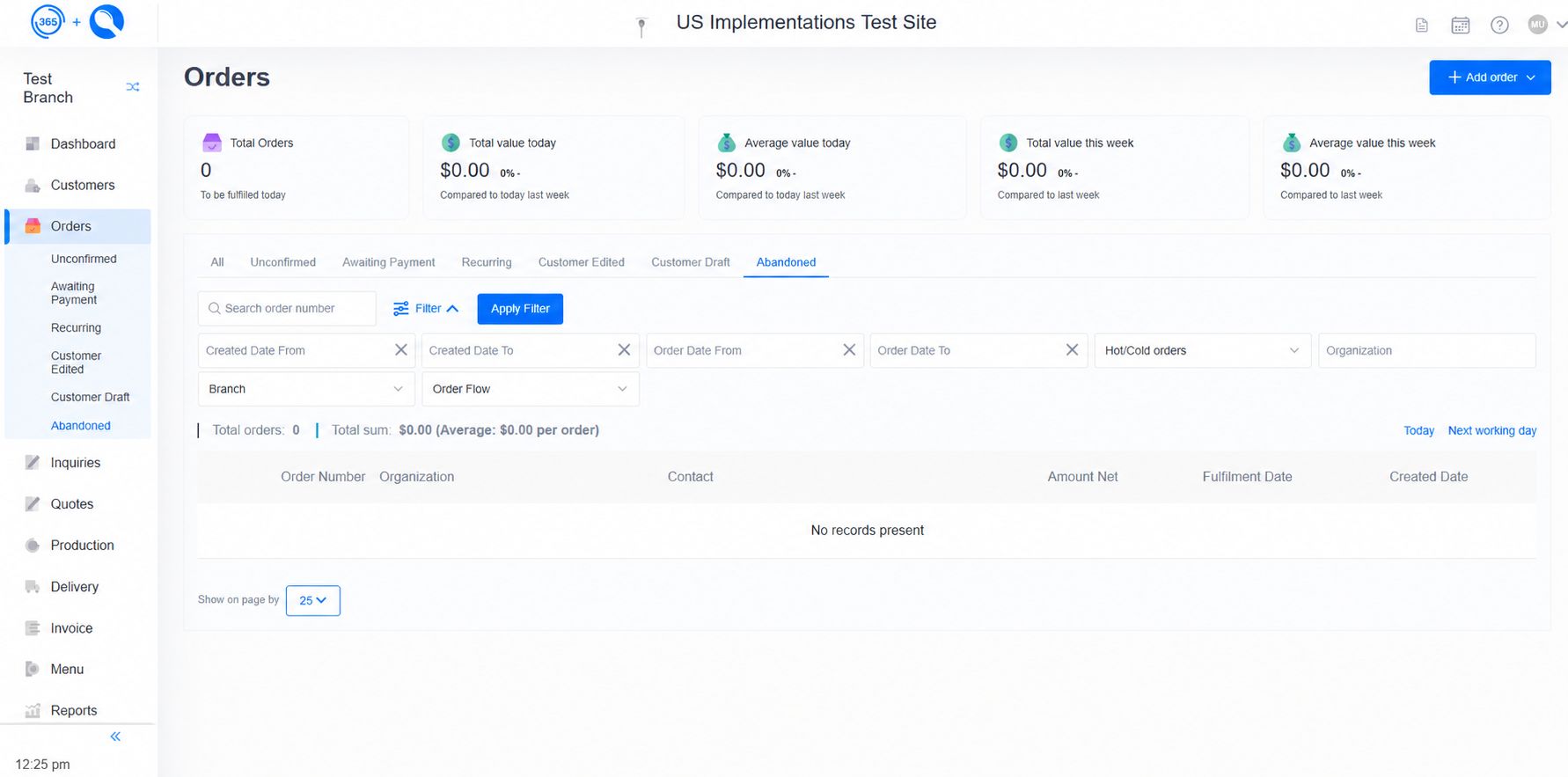
Task: Click the Contact column header
Action: click(x=690, y=477)
